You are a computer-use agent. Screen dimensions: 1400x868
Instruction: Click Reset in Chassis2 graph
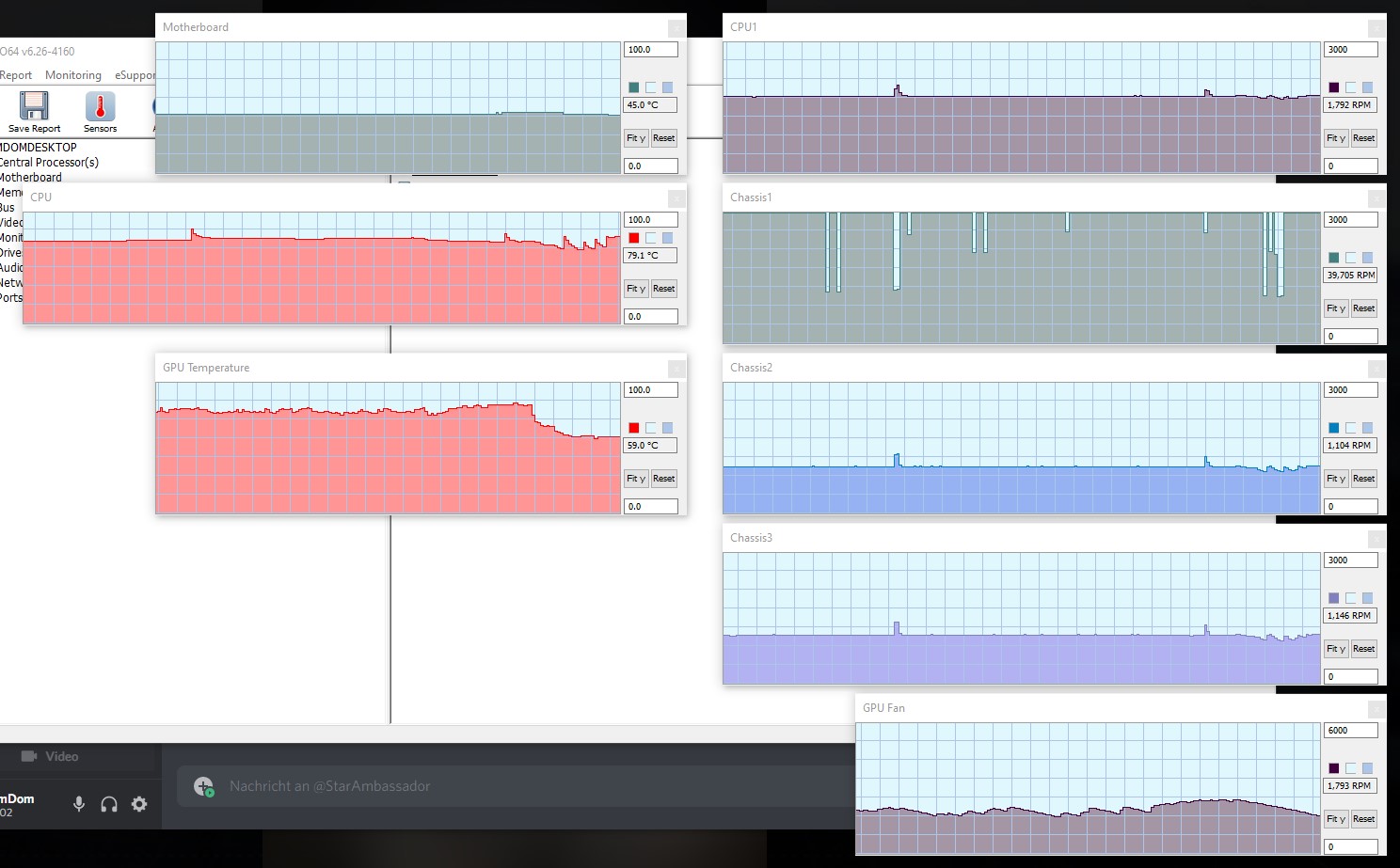1363,479
